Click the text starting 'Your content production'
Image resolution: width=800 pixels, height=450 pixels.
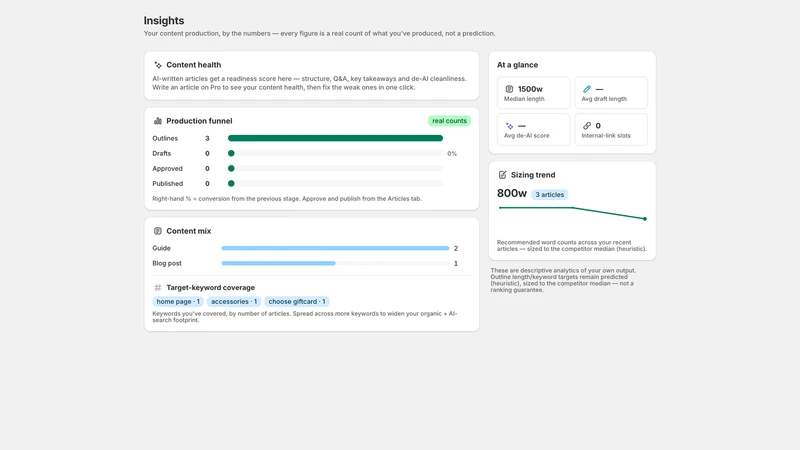click(319, 34)
